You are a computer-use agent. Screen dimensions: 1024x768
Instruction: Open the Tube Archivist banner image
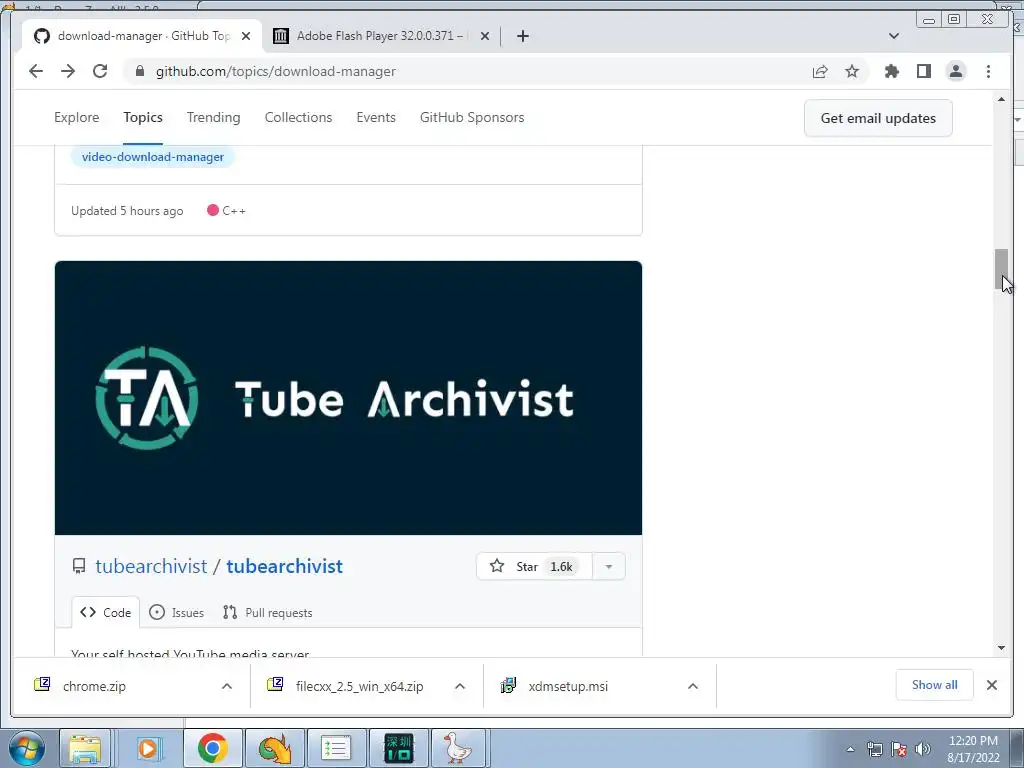click(348, 398)
